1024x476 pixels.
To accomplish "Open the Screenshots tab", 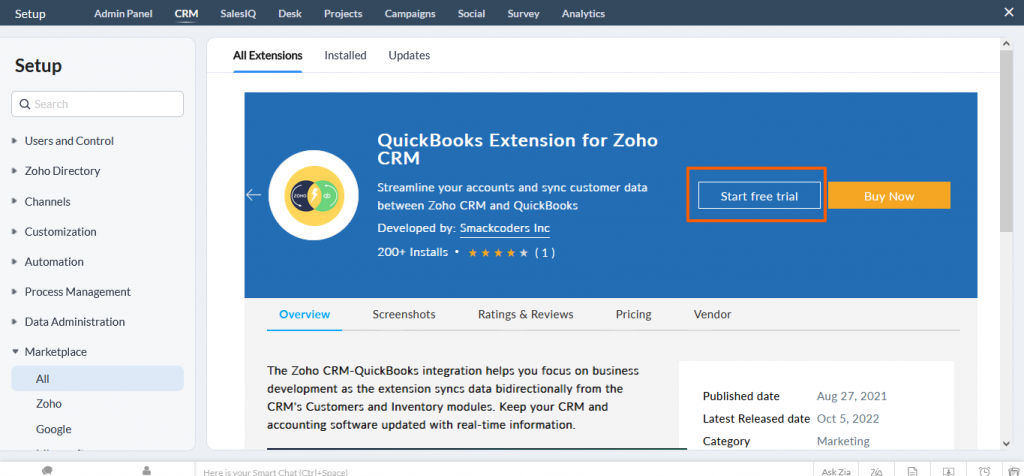I will (x=404, y=315).
